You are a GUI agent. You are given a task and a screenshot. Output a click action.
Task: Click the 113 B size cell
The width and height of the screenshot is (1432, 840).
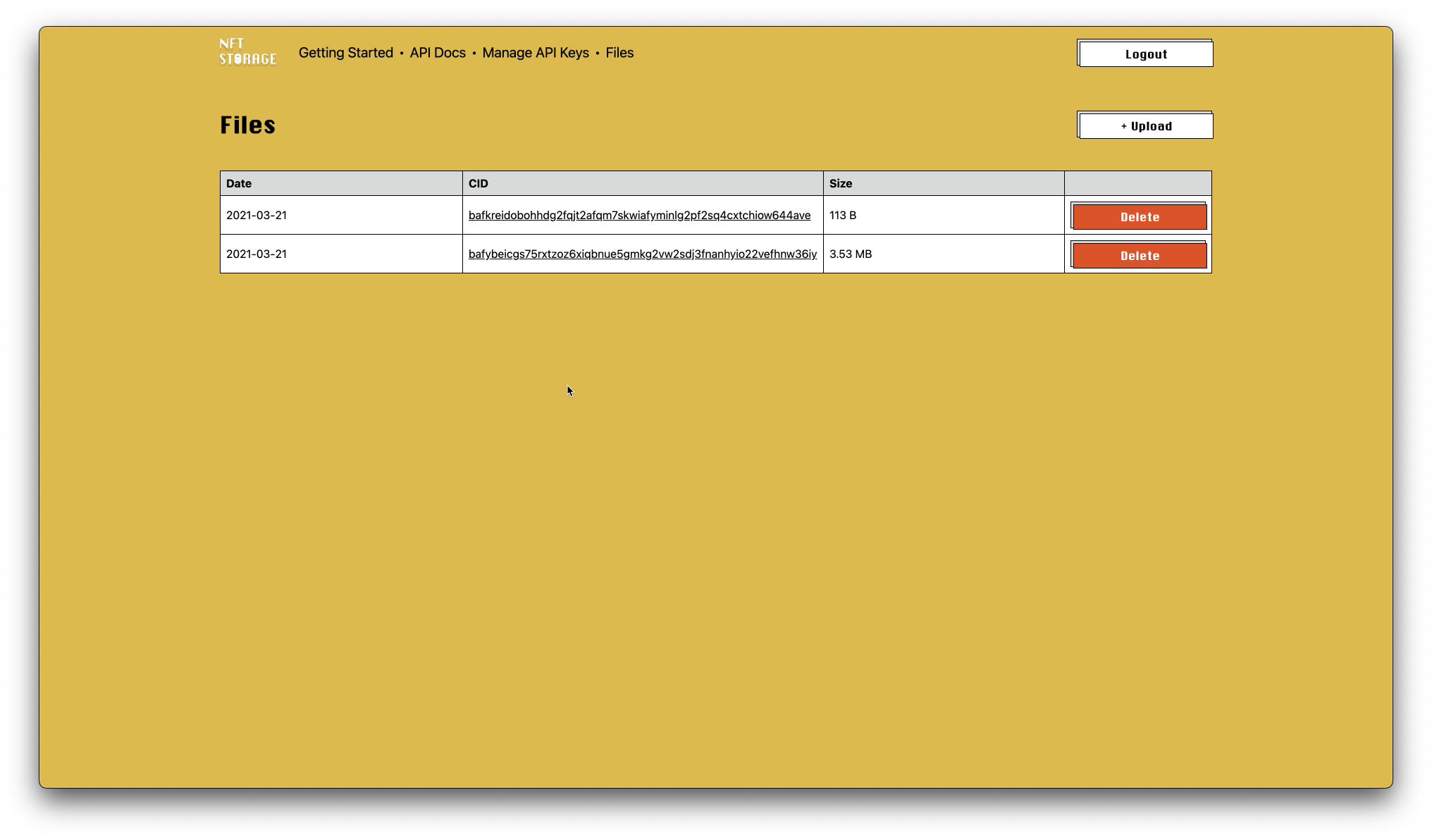pos(944,215)
